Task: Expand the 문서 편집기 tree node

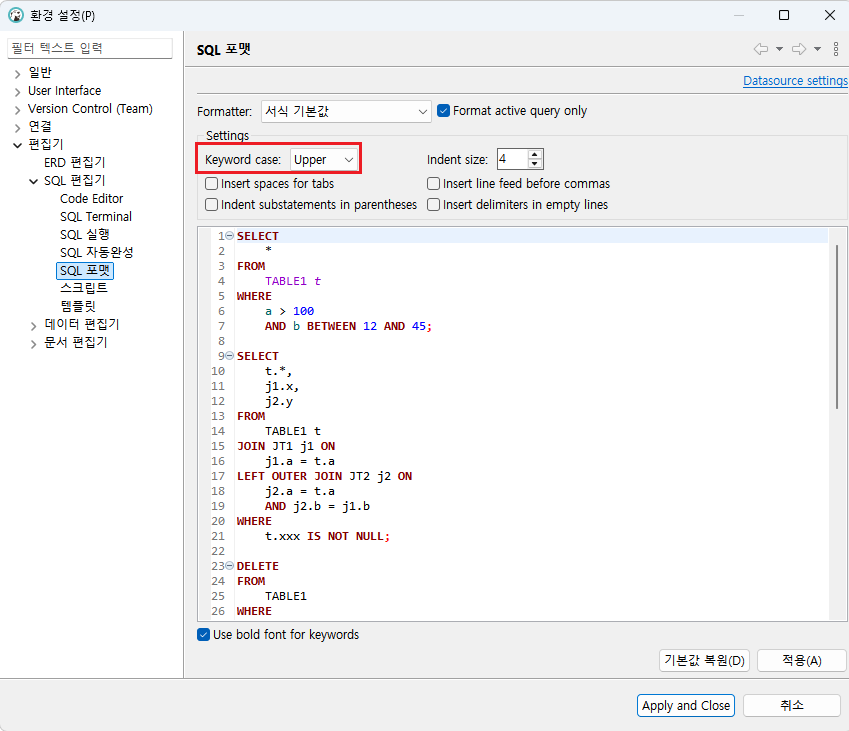Action: point(34,344)
